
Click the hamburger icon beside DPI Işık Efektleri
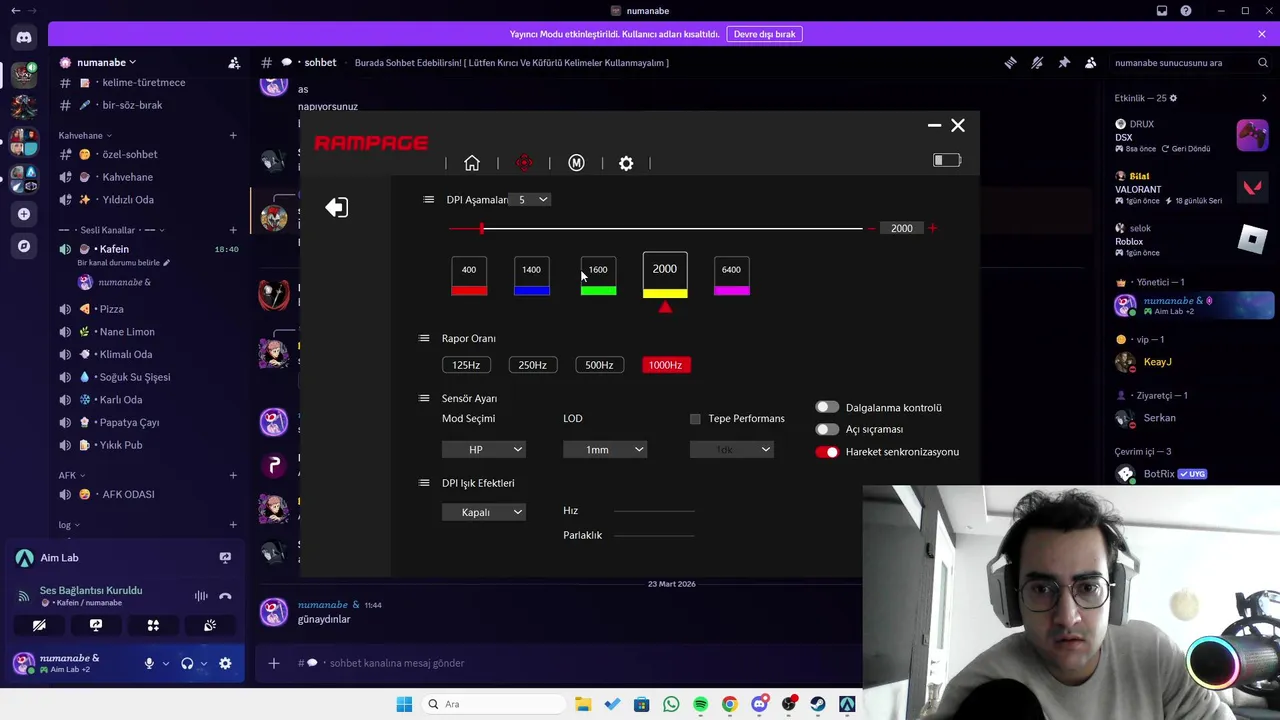(424, 482)
